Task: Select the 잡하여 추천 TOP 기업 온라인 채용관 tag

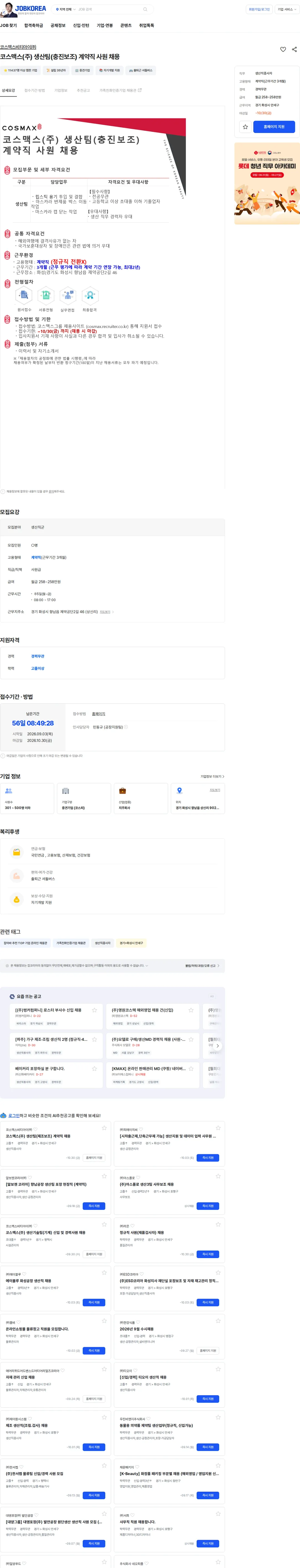Action: pos(26,943)
